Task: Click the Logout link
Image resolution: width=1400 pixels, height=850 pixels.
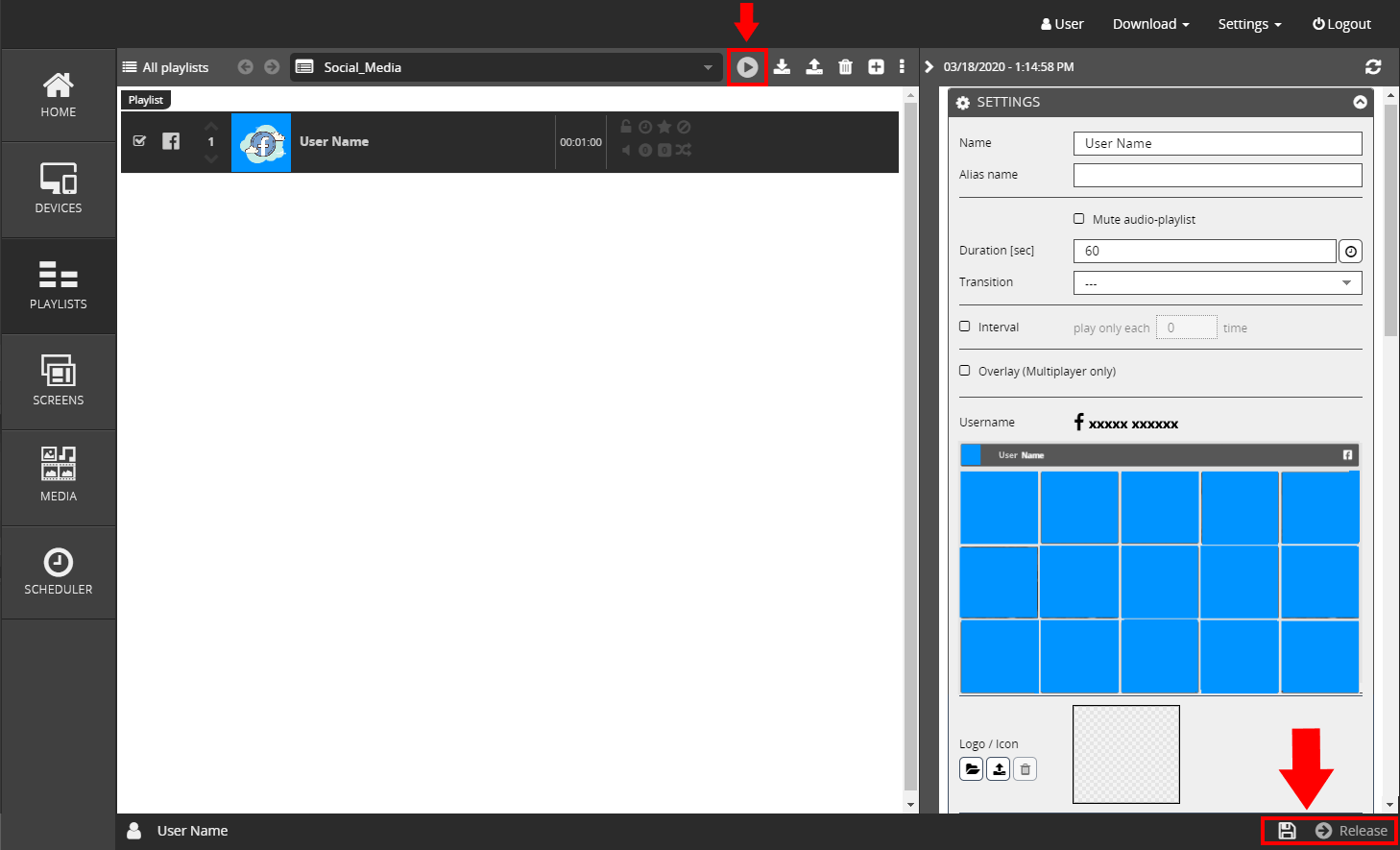Action: (x=1341, y=24)
